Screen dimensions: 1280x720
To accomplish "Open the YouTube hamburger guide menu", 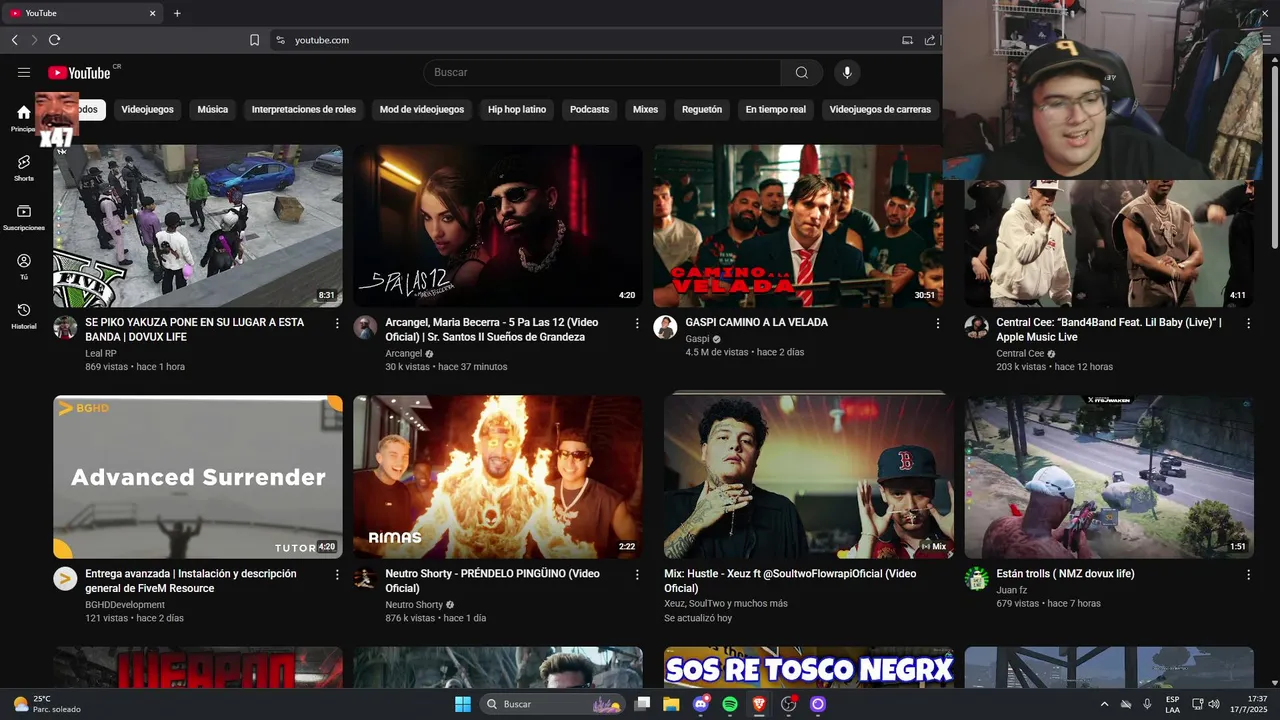I will click(x=24, y=72).
